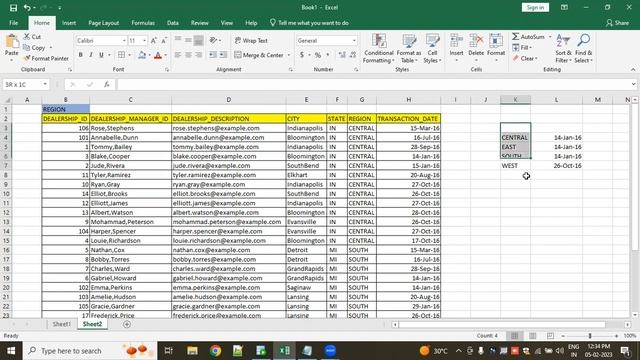Click Increase Decimal icon
640x360 pixels.
[x=342, y=55]
